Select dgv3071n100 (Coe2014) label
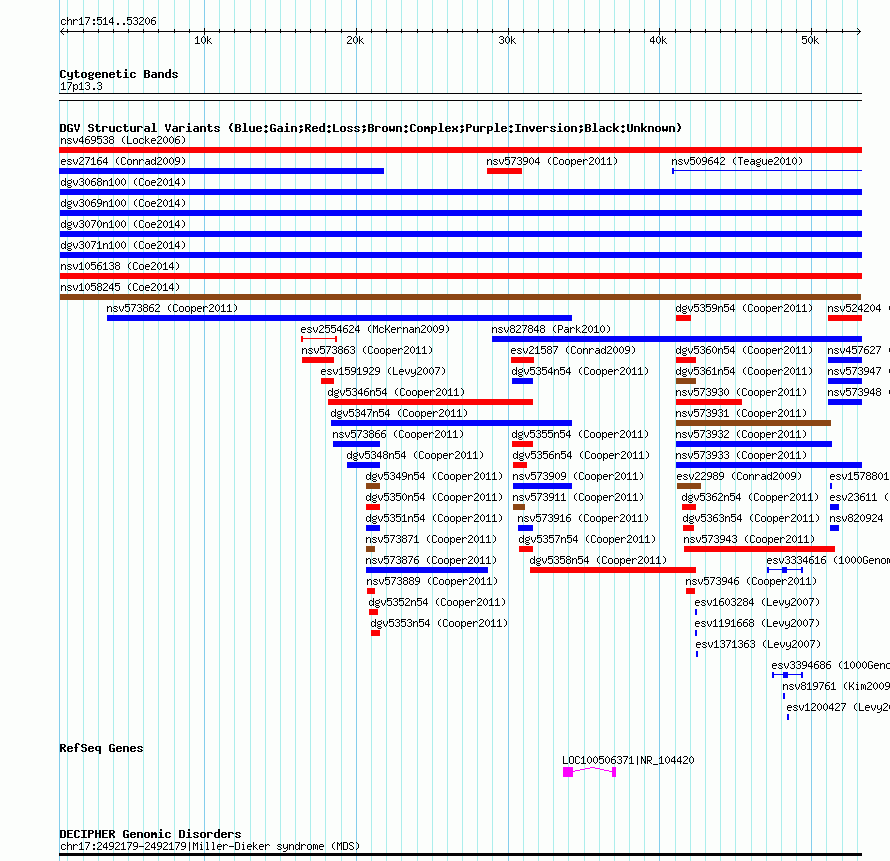 (123, 245)
